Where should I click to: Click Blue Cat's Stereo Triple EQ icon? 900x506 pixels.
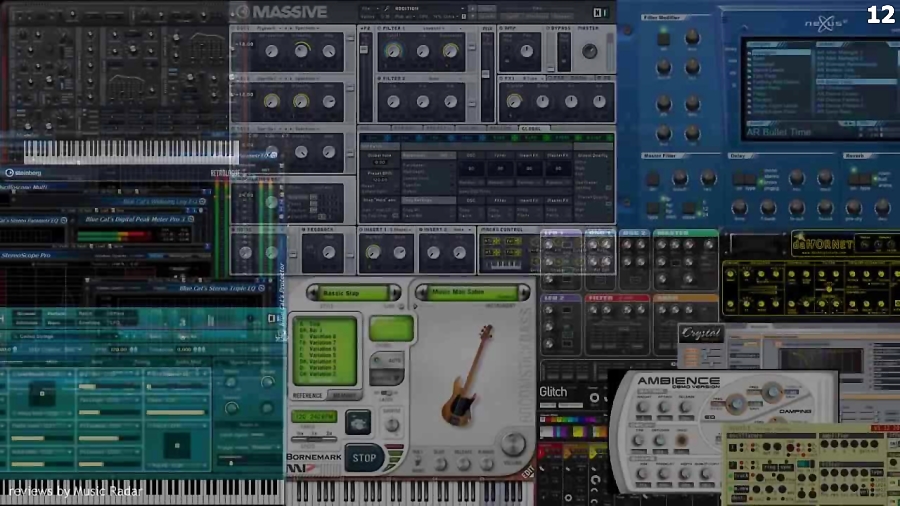(x=261, y=288)
